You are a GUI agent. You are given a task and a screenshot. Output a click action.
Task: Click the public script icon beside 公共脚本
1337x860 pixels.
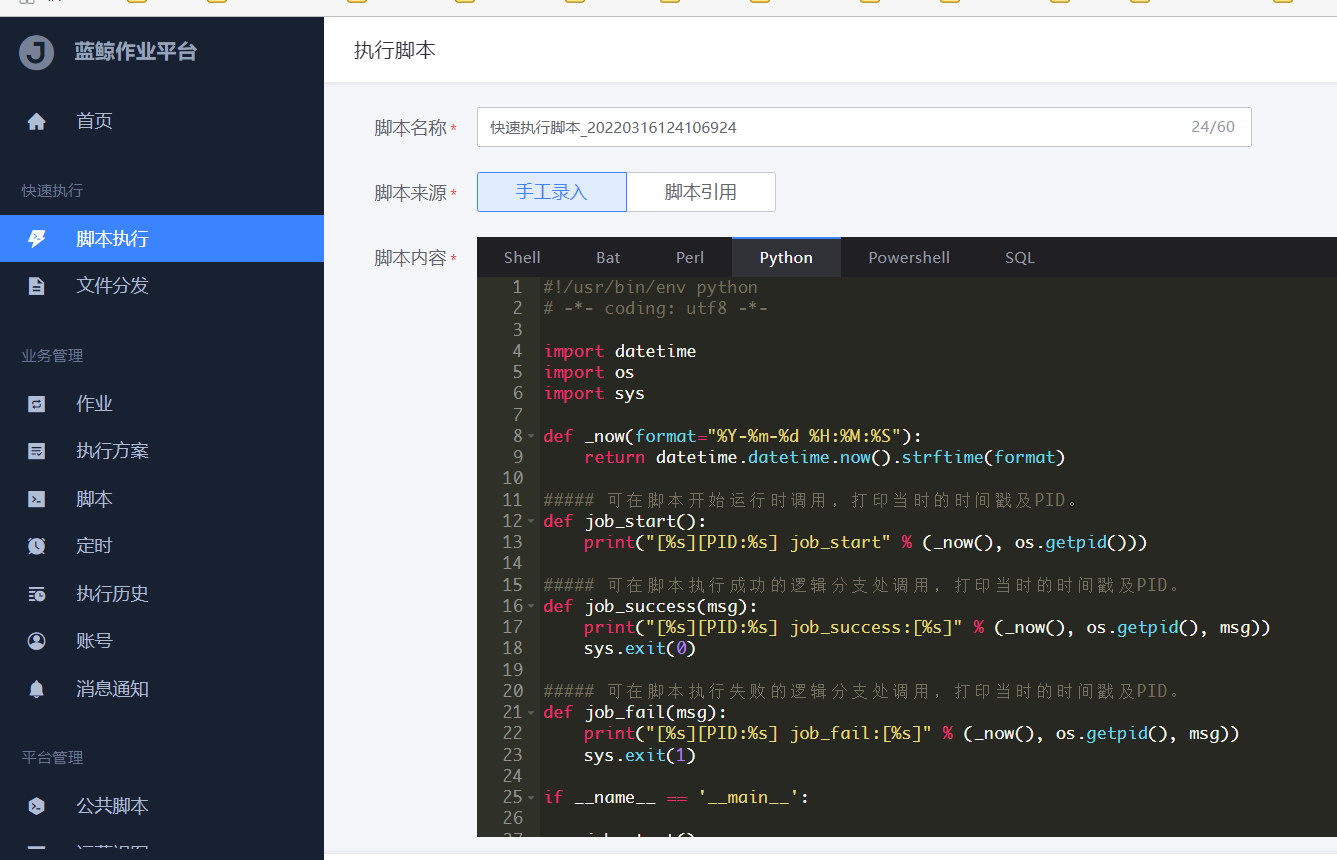[x=37, y=806]
